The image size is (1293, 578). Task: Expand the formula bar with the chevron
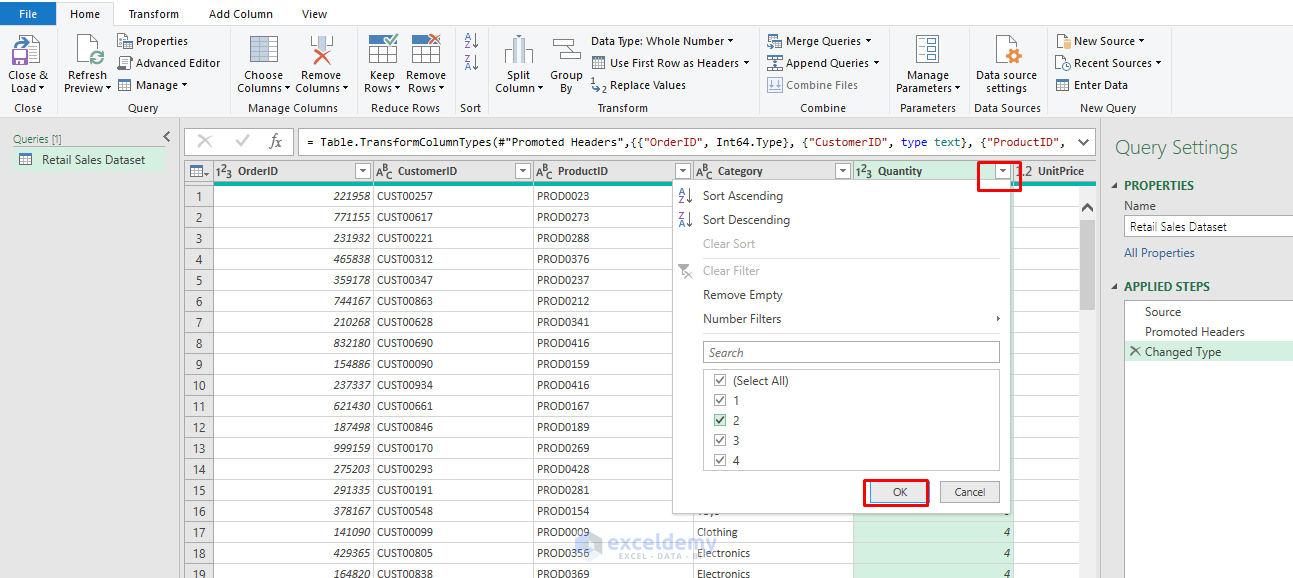click(1084, 142)
